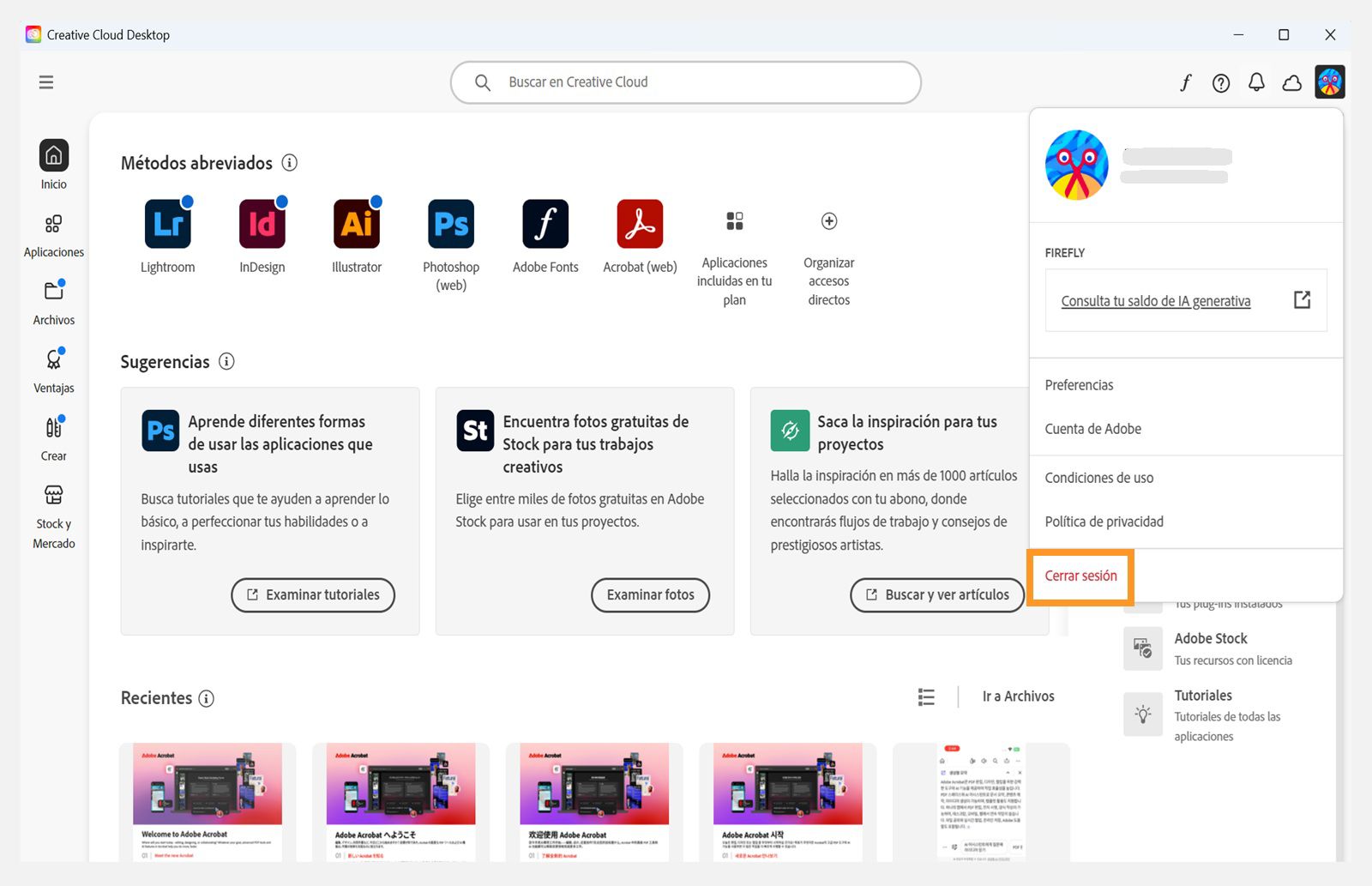Open the hamburger menu
Screen dimensions: 1372x886
tap(46, 82)
